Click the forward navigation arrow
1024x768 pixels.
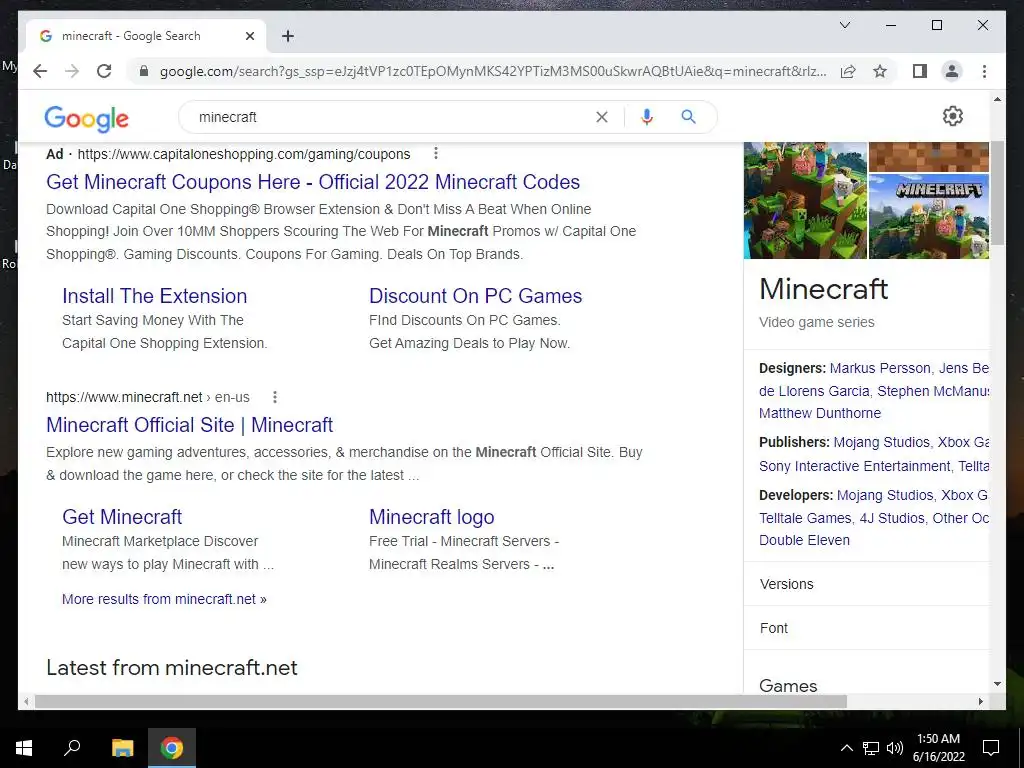(72, 71)
